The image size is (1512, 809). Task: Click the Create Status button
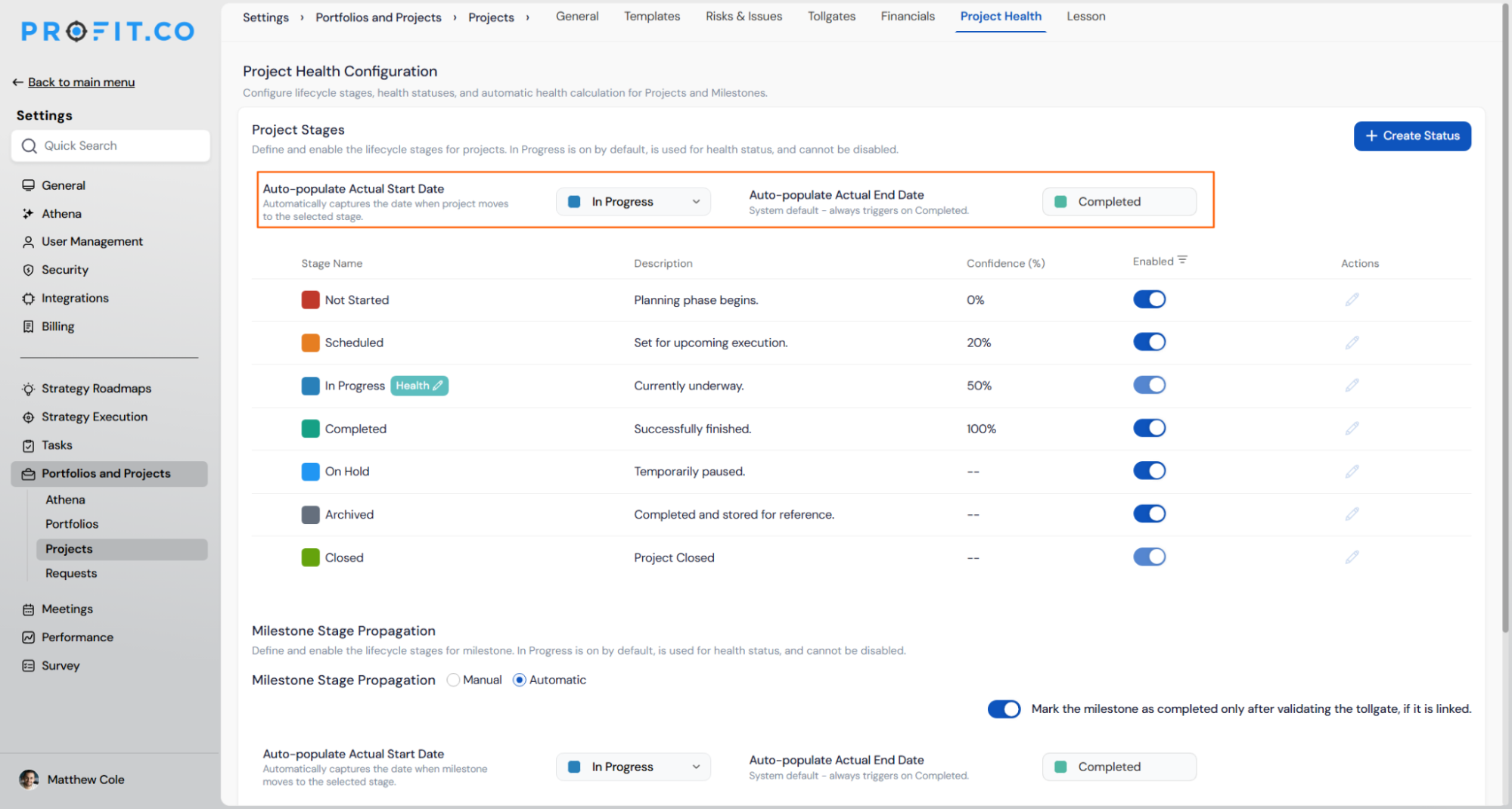(1412, 136)
